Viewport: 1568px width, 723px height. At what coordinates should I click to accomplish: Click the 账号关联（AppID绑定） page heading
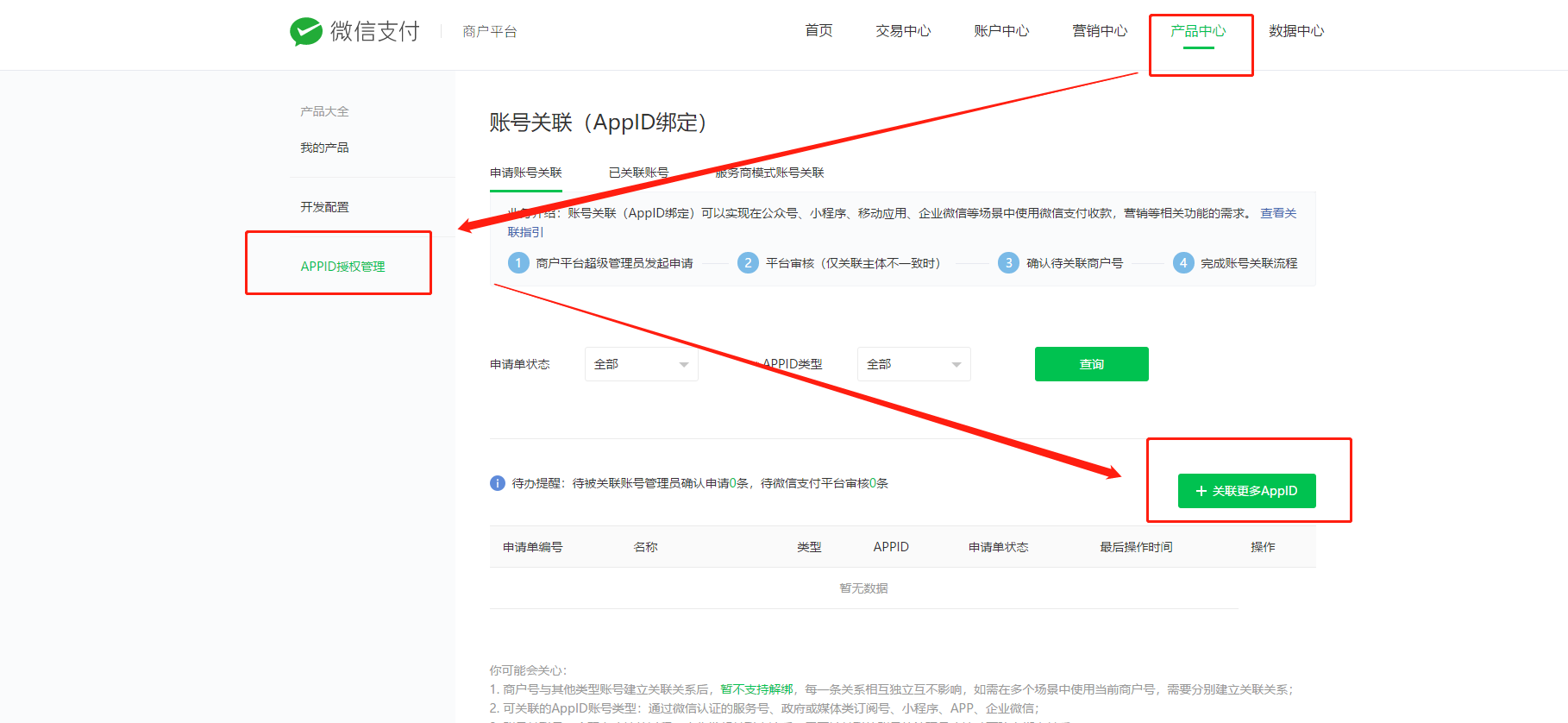(x=599, y=123)
